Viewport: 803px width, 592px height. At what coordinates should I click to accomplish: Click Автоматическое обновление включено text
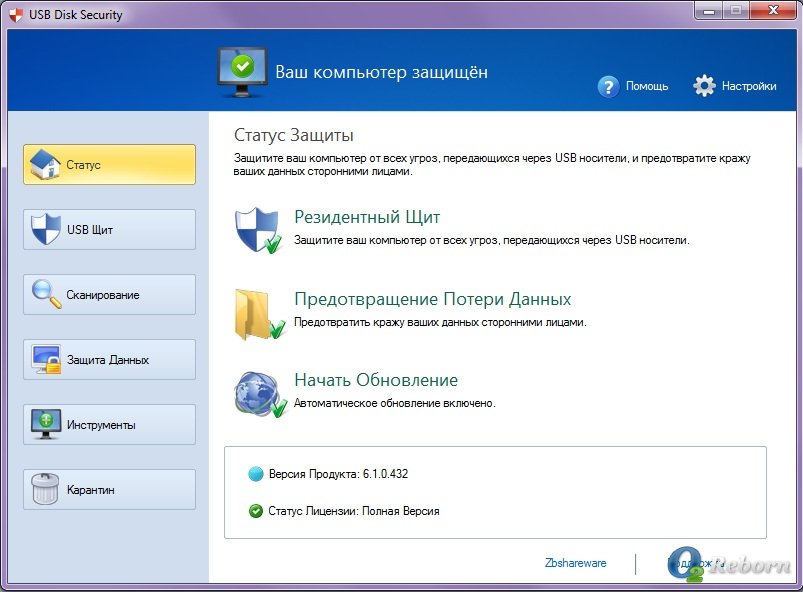click(x=395, y=404)
